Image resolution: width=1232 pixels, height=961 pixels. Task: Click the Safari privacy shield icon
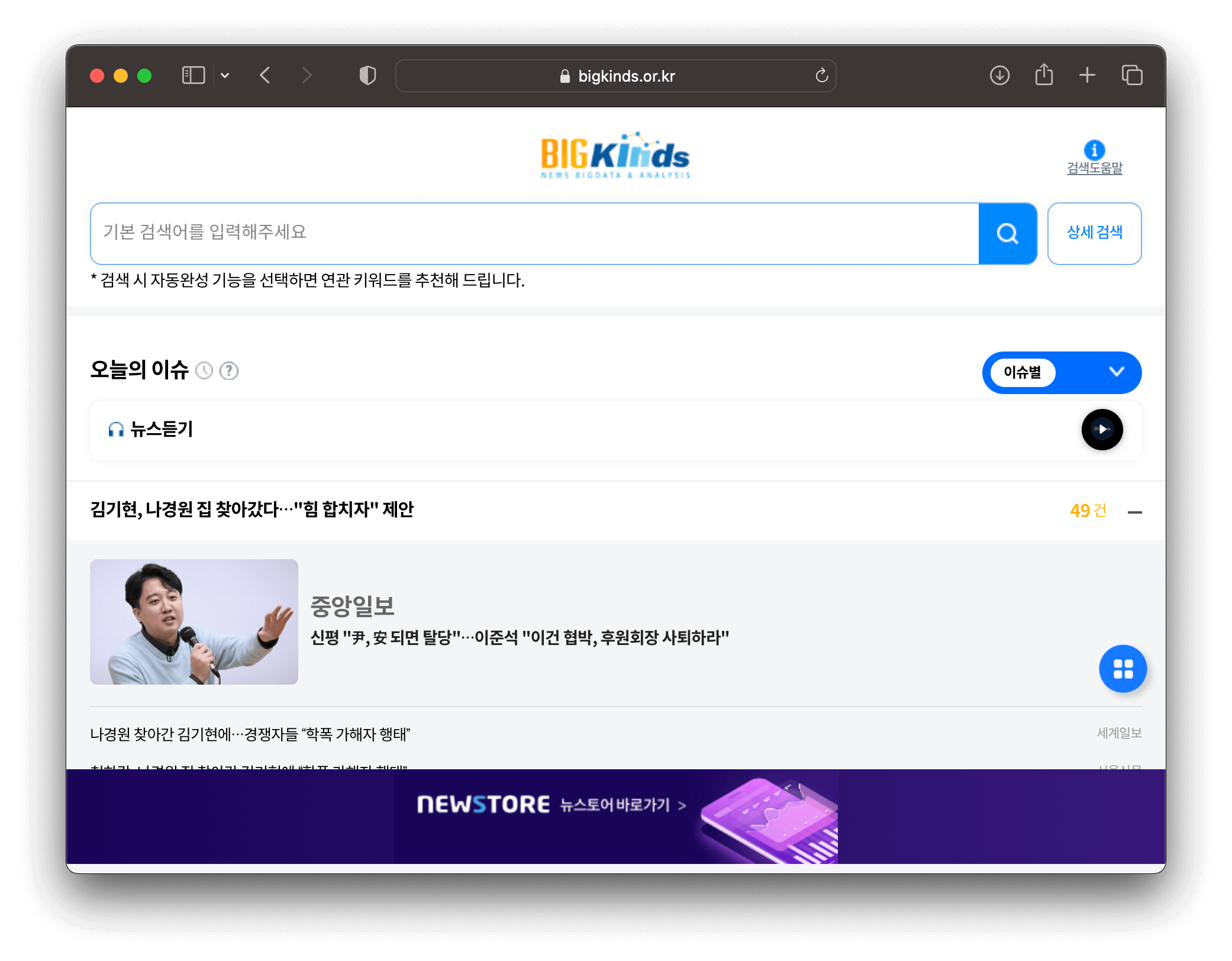367,76
